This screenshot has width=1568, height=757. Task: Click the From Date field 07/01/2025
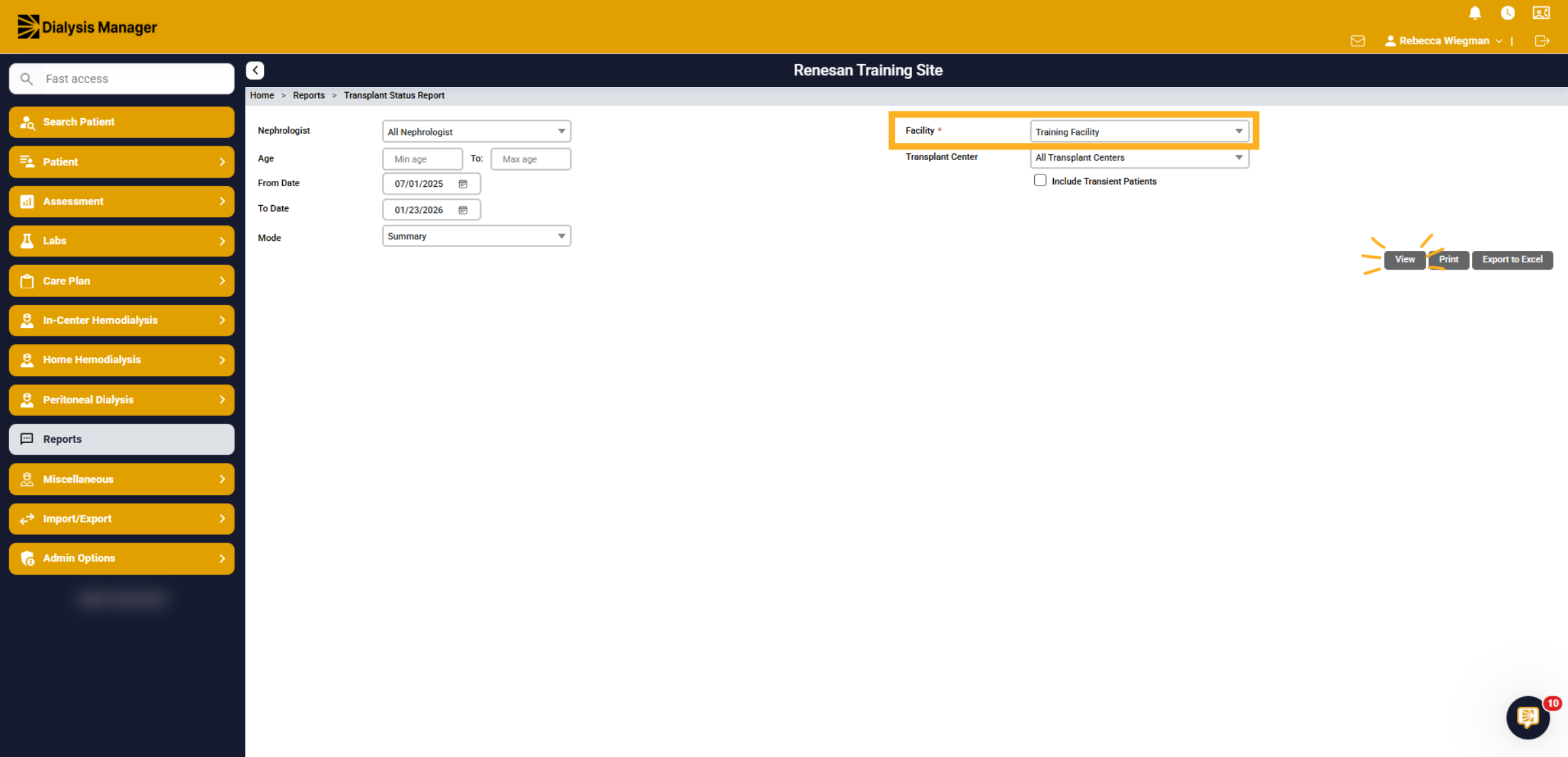pyautogui.click(x=431, y=184)
